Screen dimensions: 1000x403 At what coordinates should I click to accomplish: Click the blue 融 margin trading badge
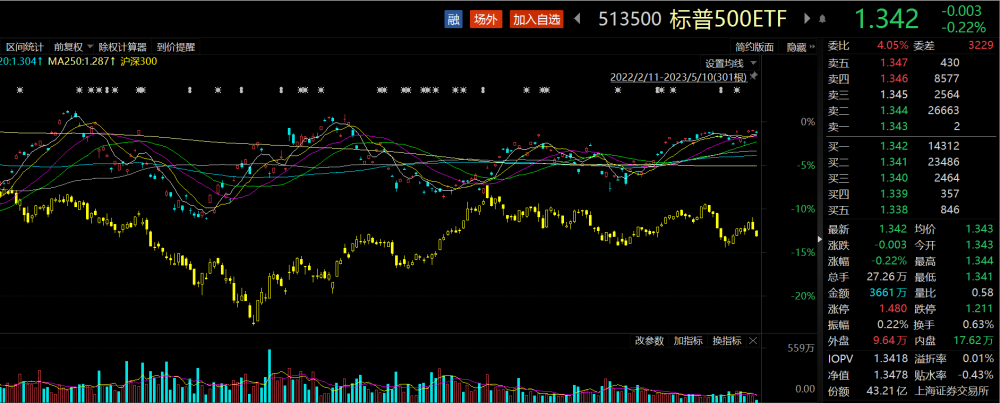tap(453, 19)
